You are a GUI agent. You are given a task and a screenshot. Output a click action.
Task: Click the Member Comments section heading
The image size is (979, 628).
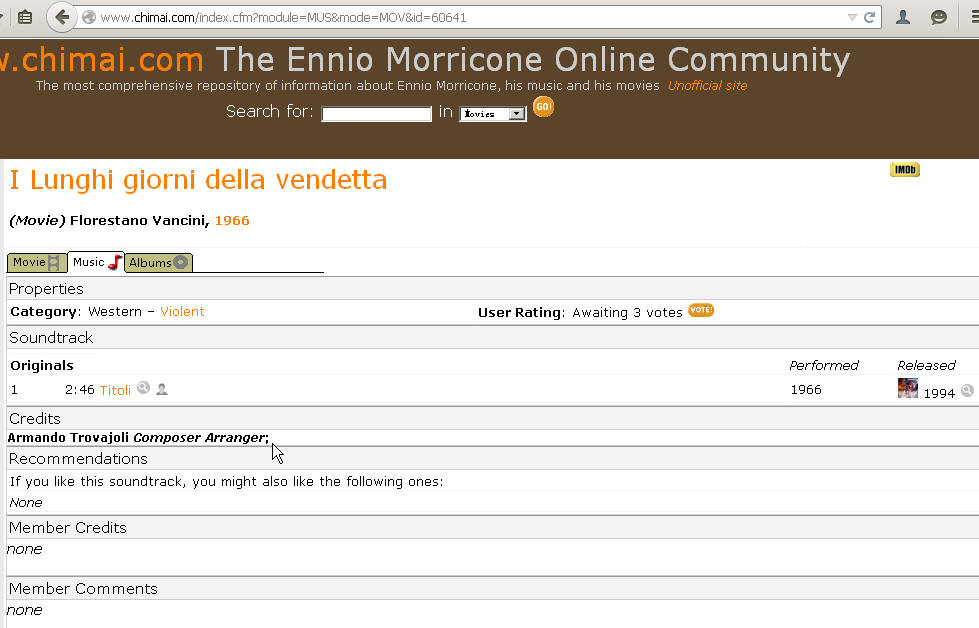83,589
